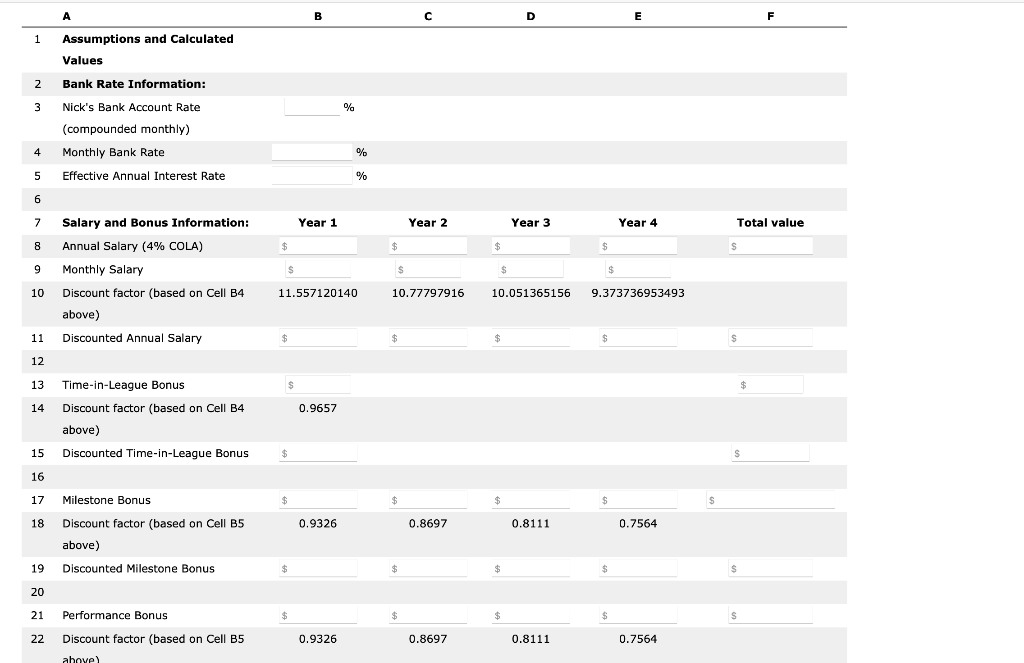The width and height of the screenshot is (1024, 663).
Task: Click Milestone Bonus Year 4 input
Action: (x=638, y=500)
